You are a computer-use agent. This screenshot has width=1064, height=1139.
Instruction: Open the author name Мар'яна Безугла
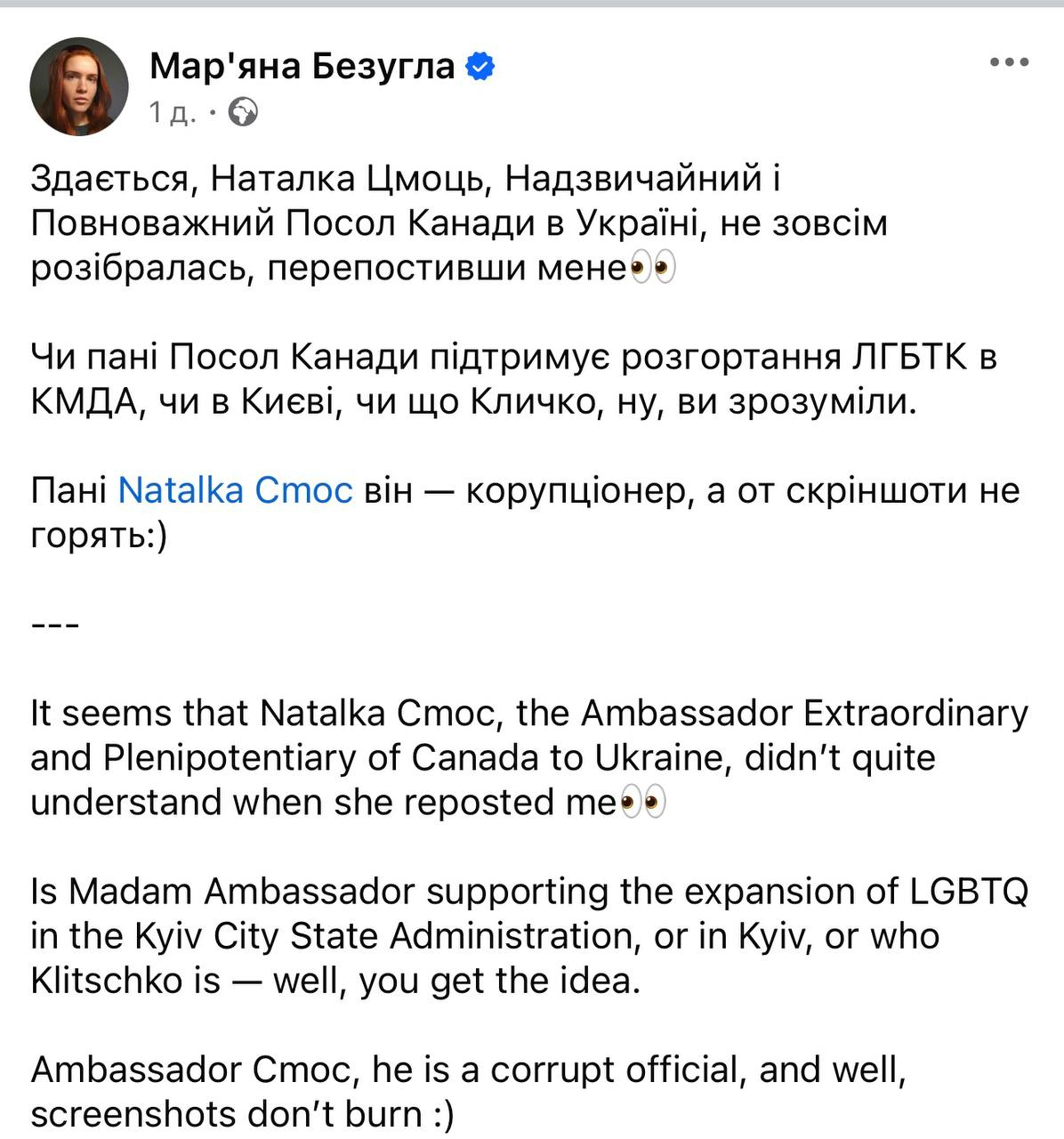coord(302,66)
